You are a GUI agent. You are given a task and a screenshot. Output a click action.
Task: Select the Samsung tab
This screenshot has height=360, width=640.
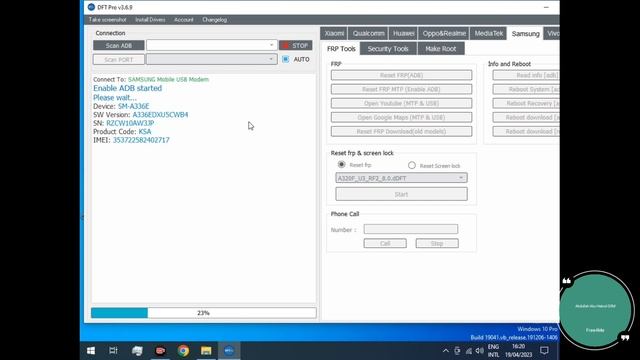coord(525,34)
